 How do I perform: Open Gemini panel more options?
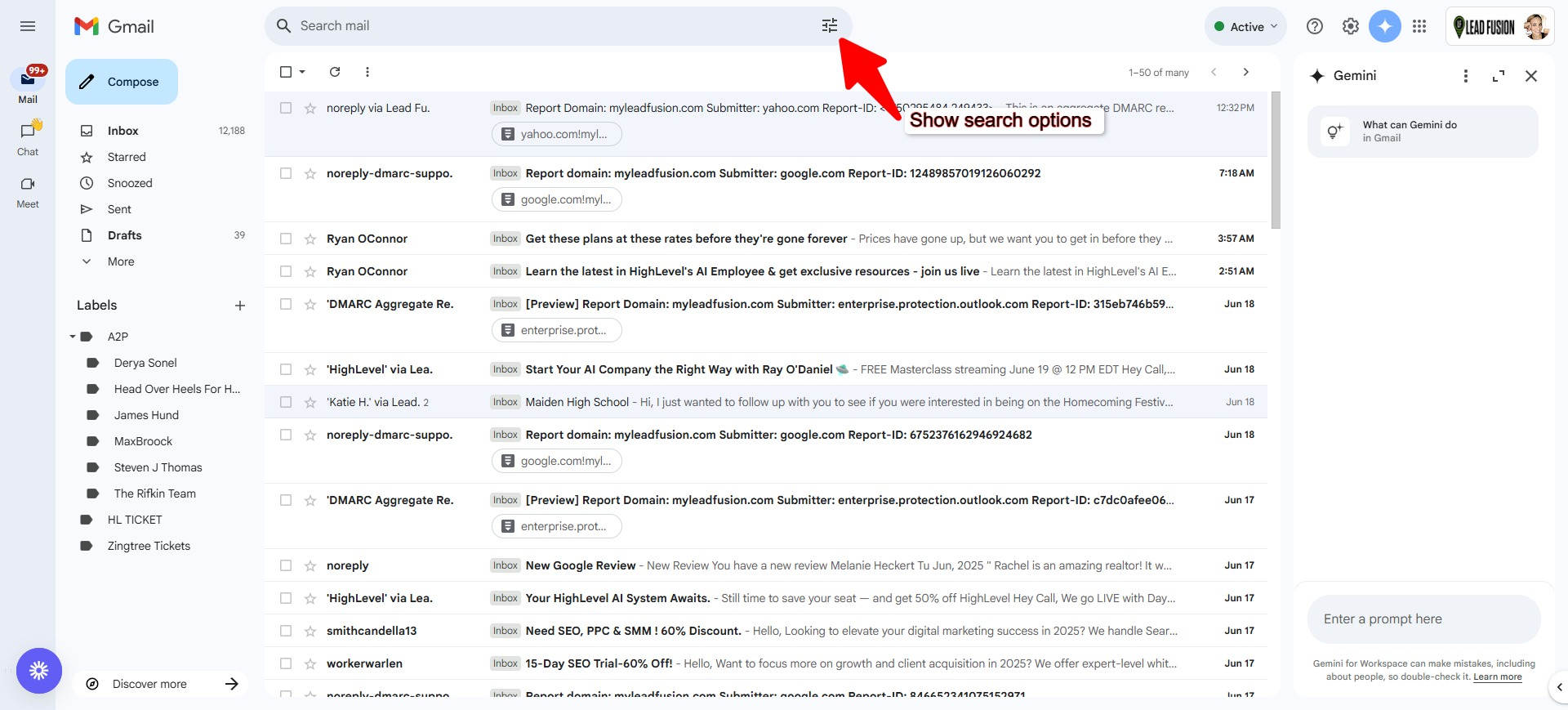(1466, 76)
